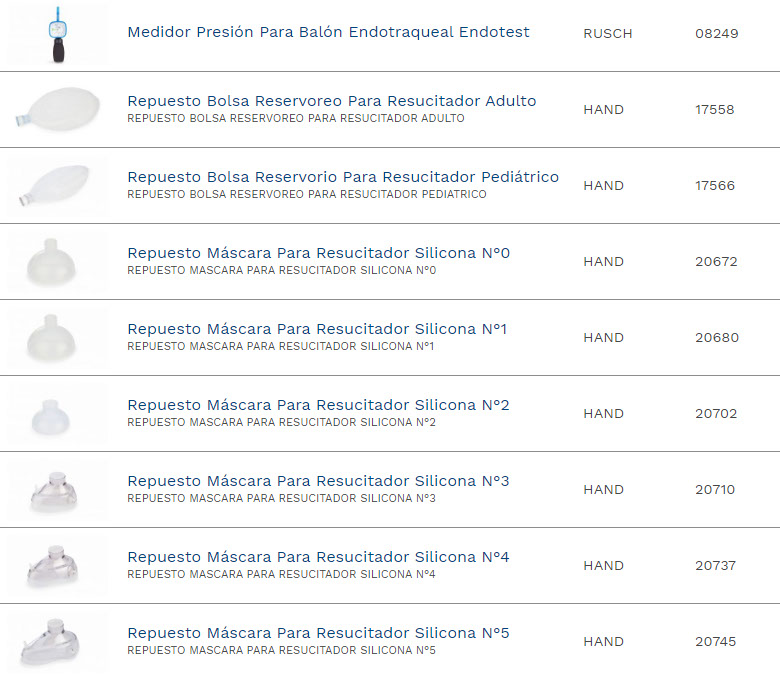Open Repuesto Máscara Resucitador Silicona N°3 link
This screenshot has height=675, width=780.
tap(318, 481)
